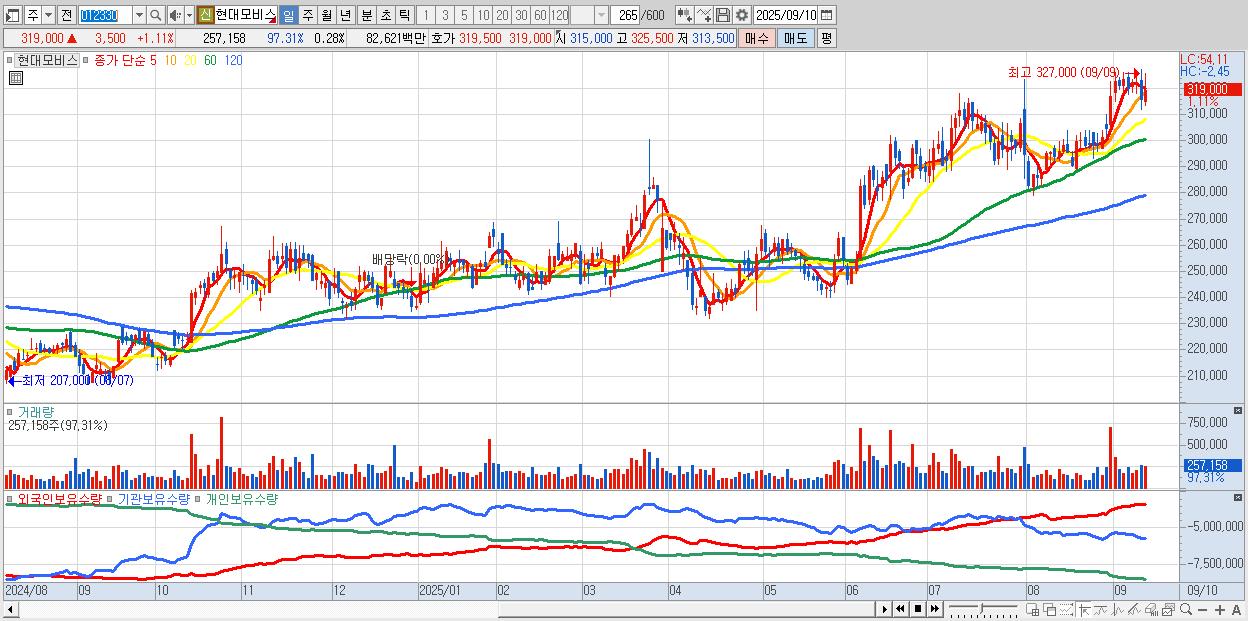Open the grid table icon under the 현대모비스 legend
Image resolution: width=1248 pixels, height=621 pixels.
click(16, 78)
